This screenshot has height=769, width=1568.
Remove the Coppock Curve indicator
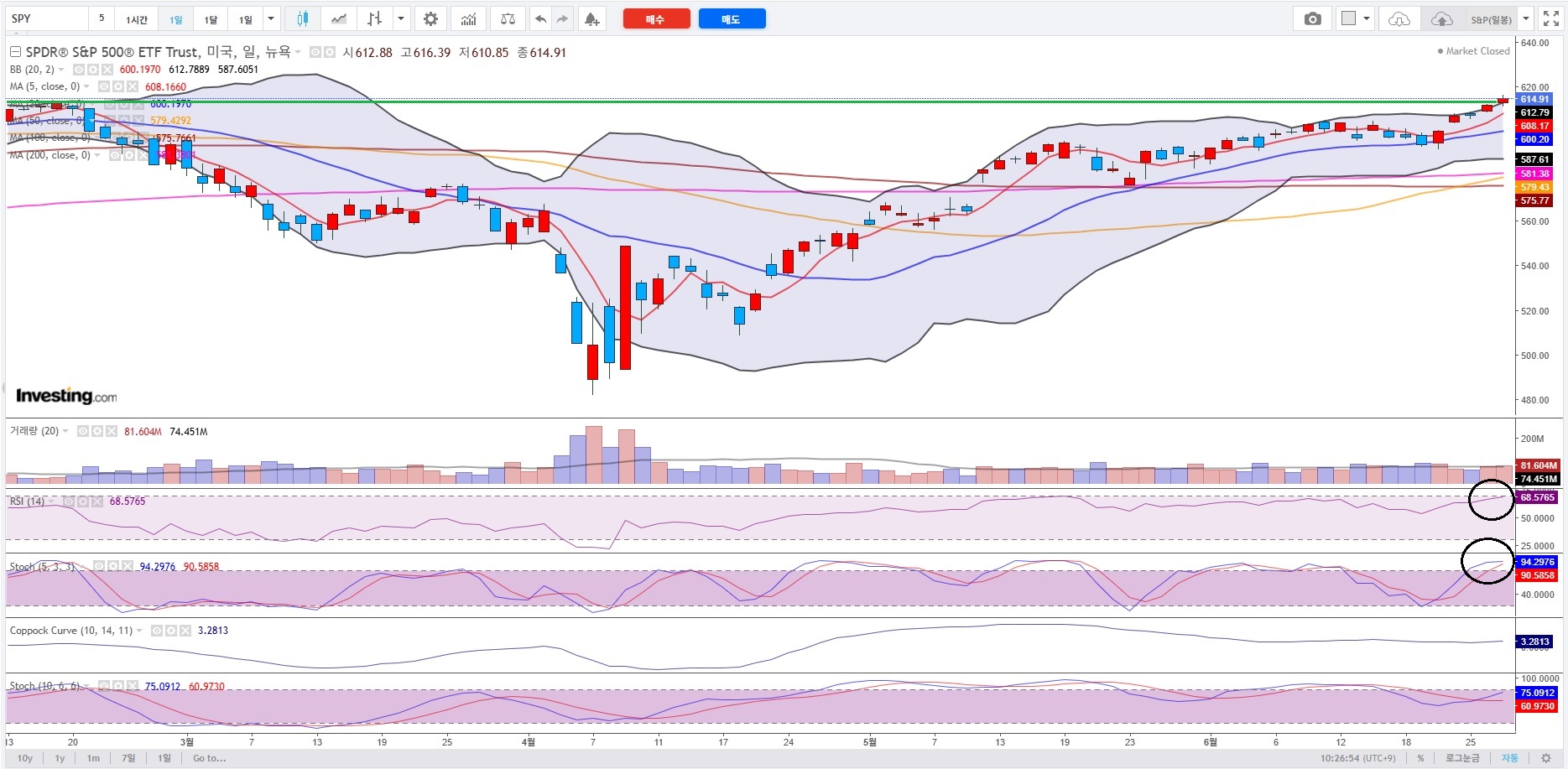tap(185, 631)
